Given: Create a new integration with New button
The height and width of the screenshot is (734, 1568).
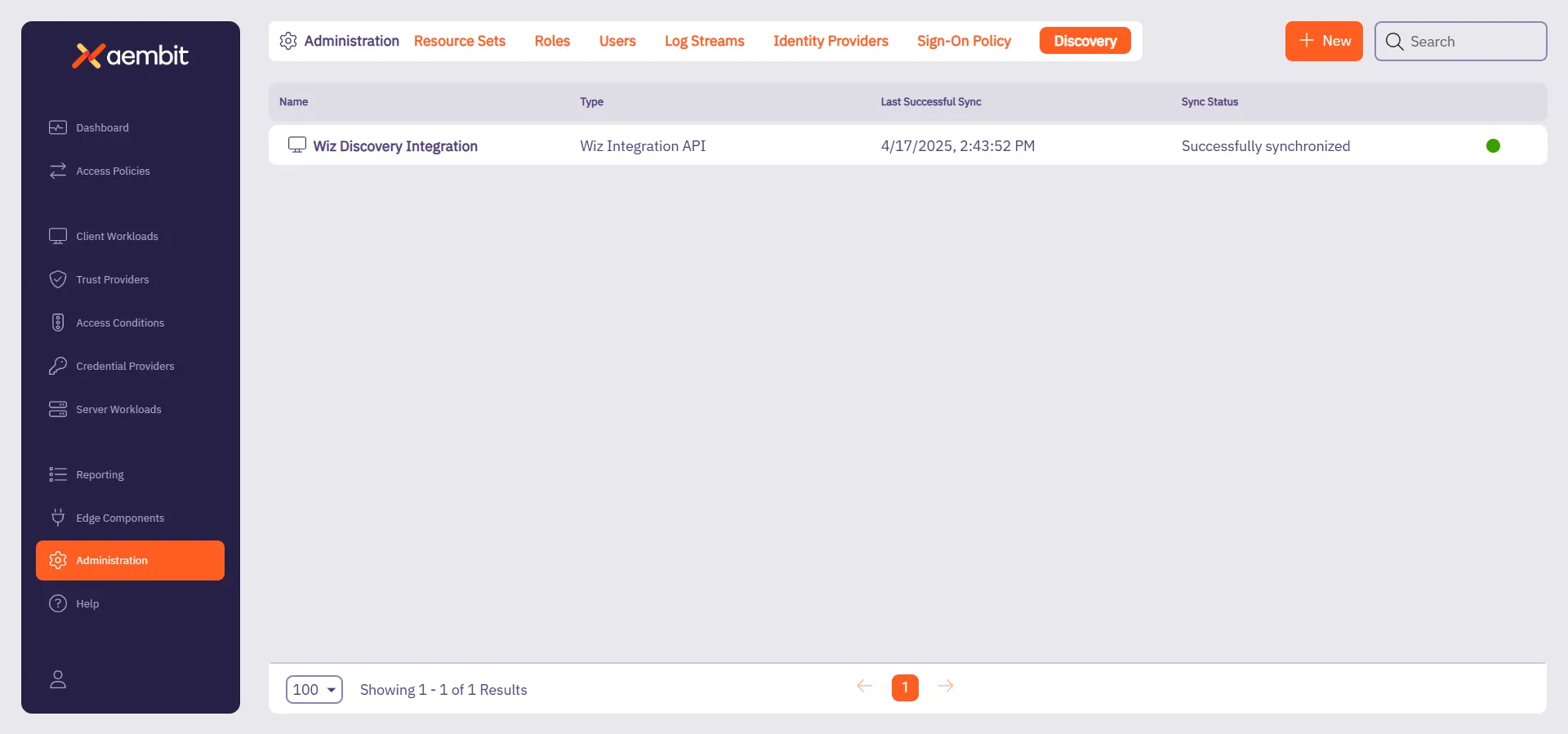Looking at the screenshot, I should tap(1324, 41).
